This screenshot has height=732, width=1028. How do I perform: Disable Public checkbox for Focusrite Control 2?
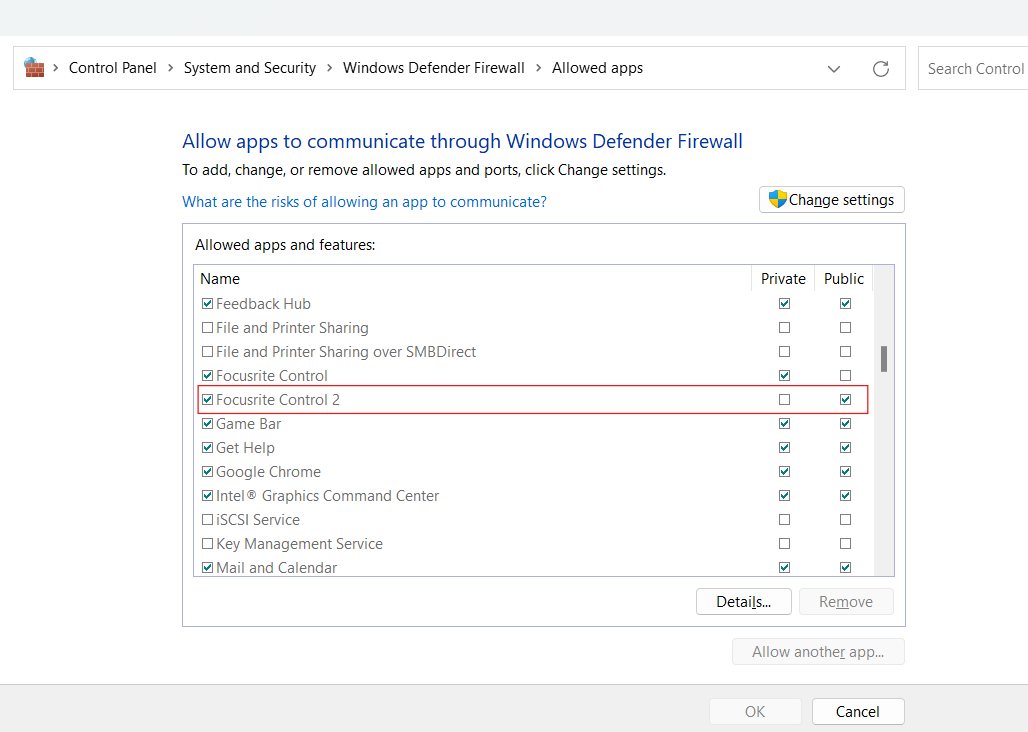click(x=845, y=399)
